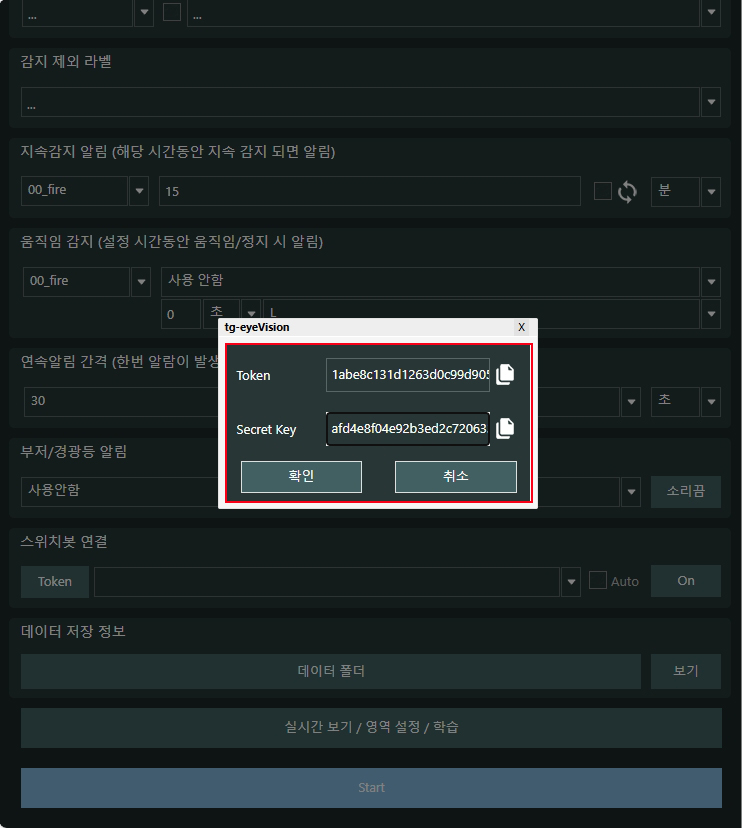Open the SwitchBot device dropdown arrow
The width and height of the screenshot is (742, 828).
[571, 581]
